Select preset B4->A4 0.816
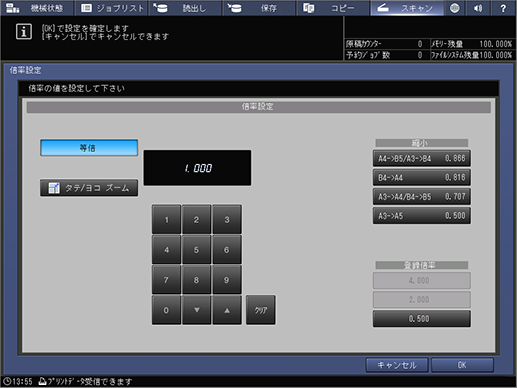517x388 pixels. point(422,177)
